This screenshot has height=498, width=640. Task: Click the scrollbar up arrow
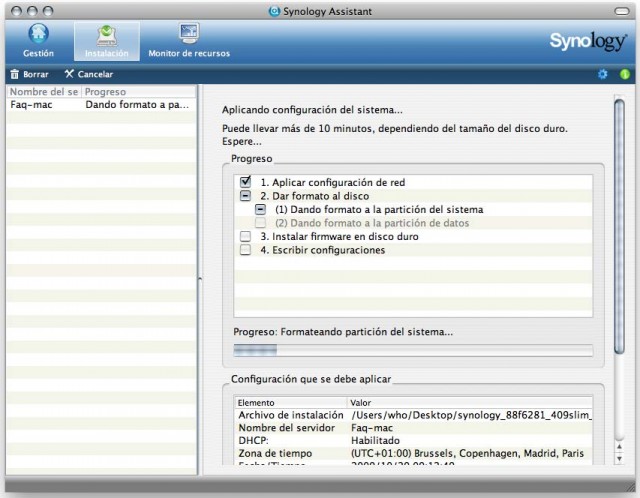619,447
